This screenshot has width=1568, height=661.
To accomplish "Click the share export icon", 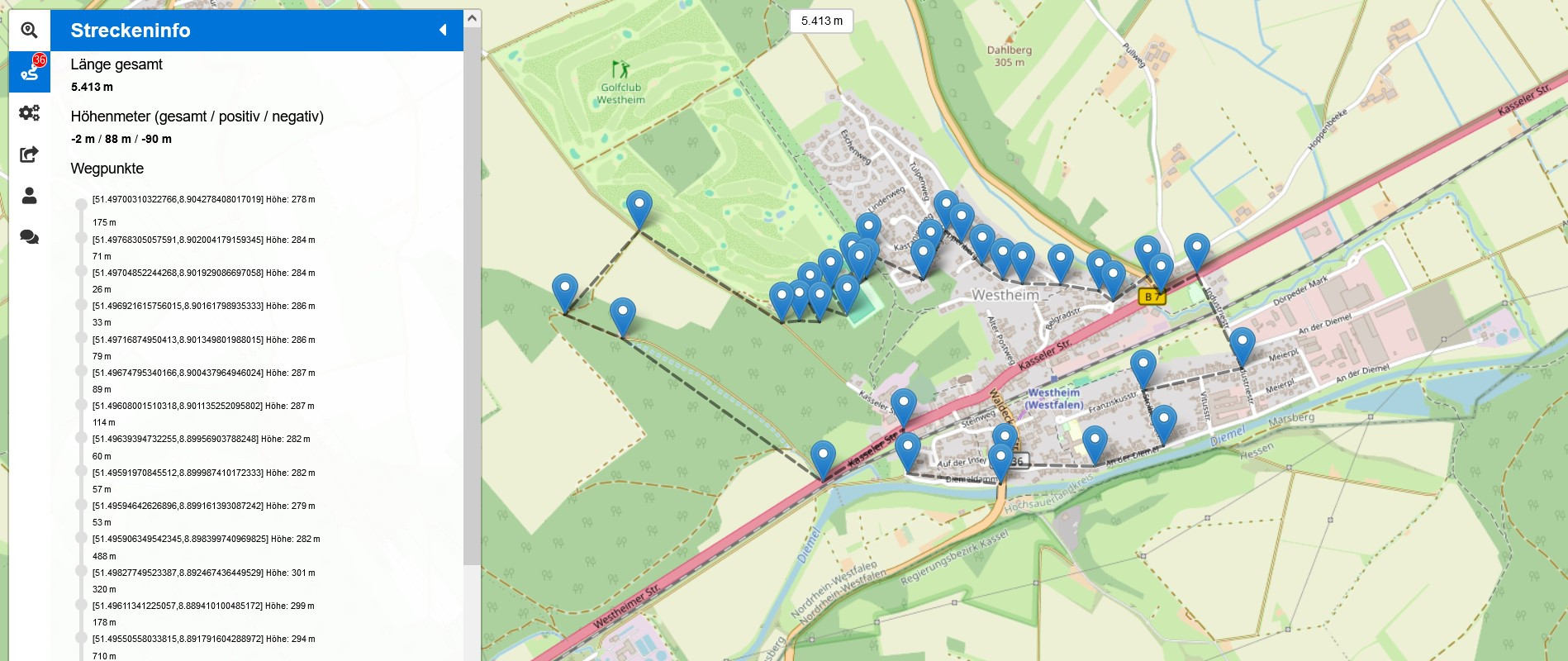I will (x=29, y=154).
